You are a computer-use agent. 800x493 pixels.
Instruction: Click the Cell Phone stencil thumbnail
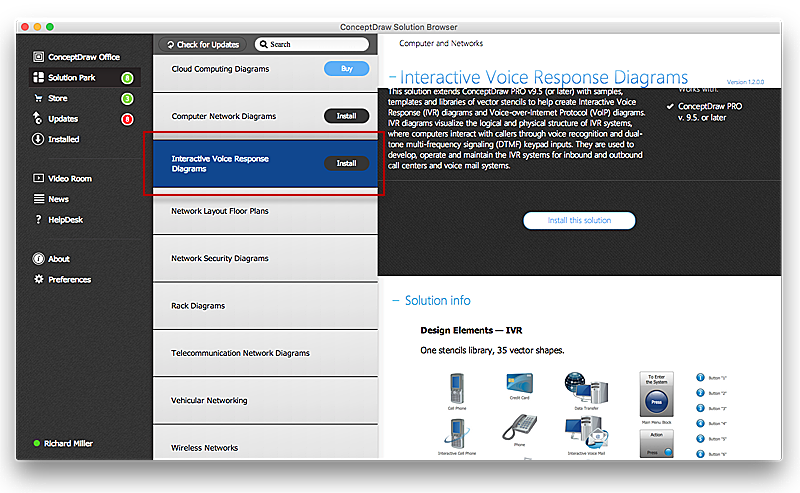[457, 388]
